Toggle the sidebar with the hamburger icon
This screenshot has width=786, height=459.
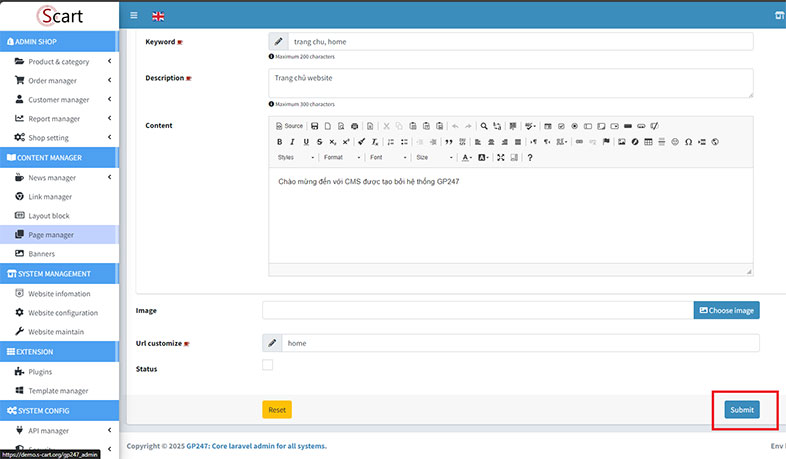(135, 16)
